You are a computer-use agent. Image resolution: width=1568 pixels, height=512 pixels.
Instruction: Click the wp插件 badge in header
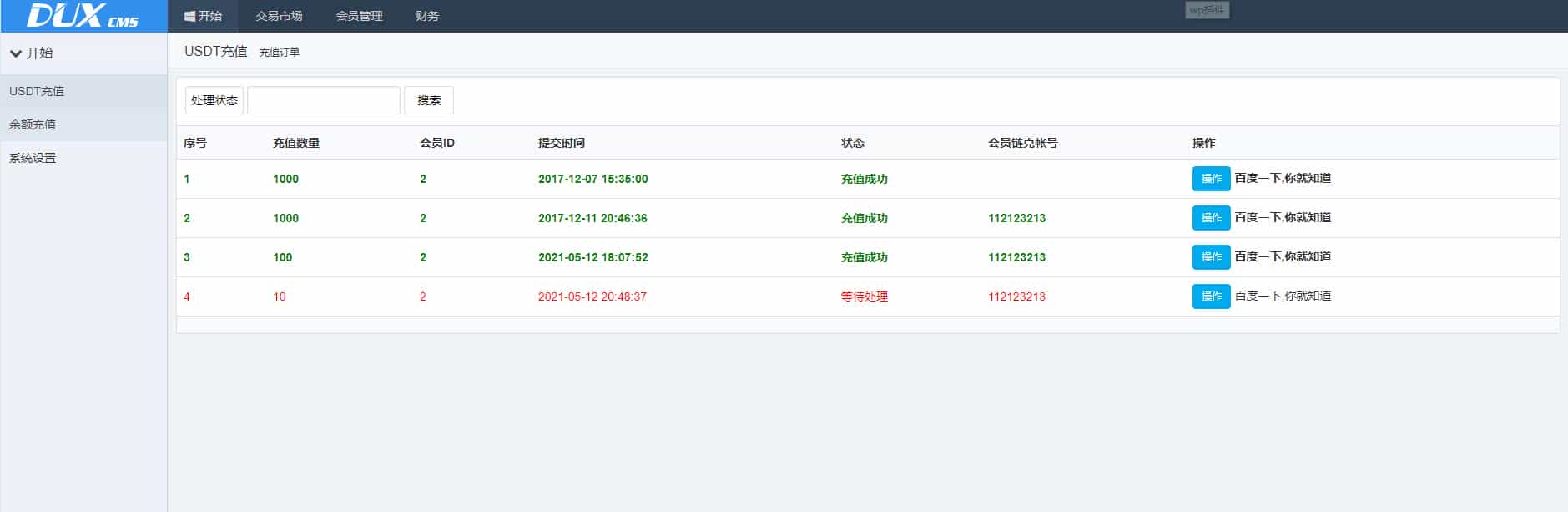click(x=1207, y=10)
